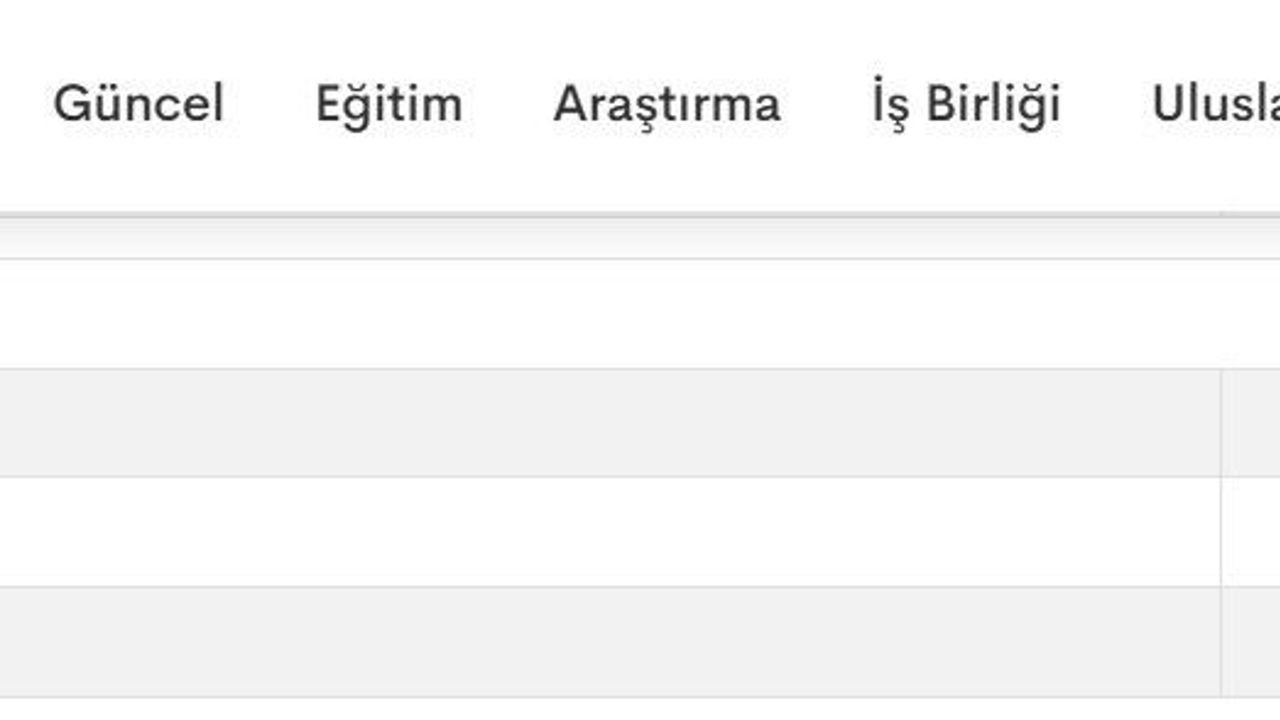Open the Güncel menu
This screenshot has width=1280, height=720.
tap(138, 104)
